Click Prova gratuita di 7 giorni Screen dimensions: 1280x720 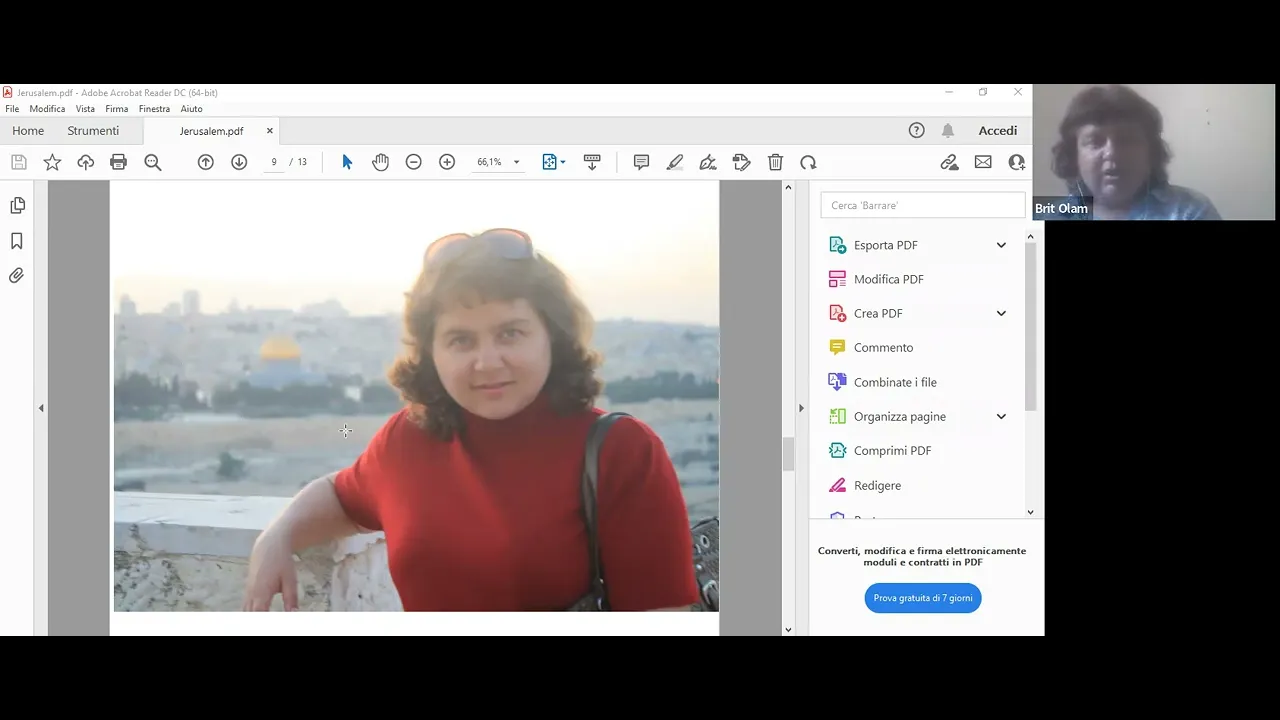(x=923, y=598)
